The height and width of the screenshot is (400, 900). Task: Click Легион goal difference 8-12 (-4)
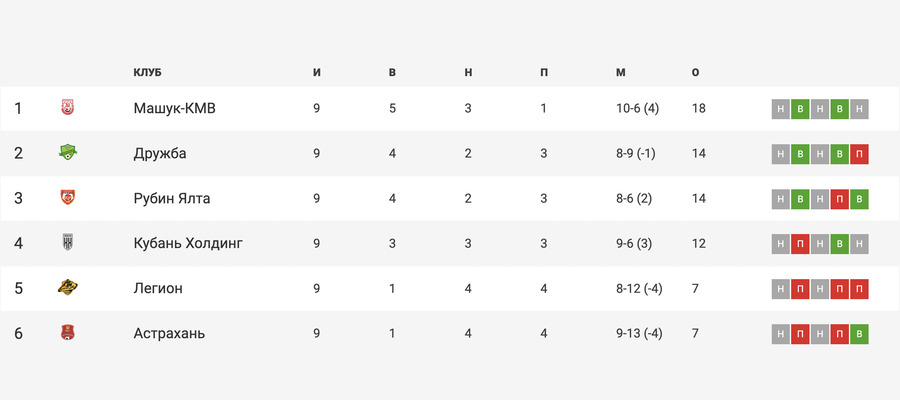click(x=639, y=288)
